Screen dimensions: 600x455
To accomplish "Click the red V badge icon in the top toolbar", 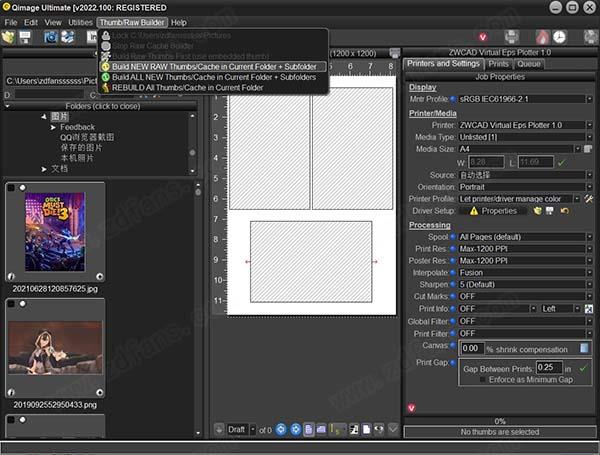I will 483,37.
